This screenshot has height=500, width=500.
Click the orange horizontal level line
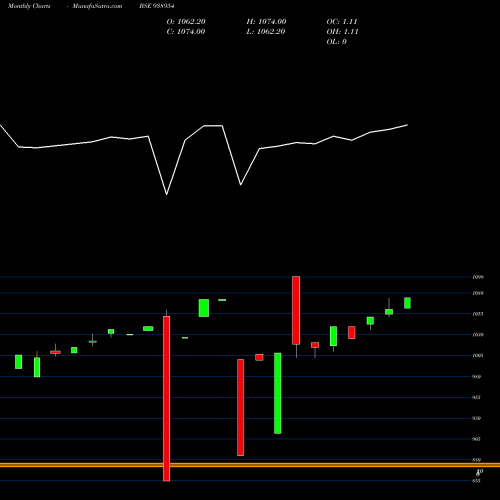pyautogui.click(x=250, y=465)
